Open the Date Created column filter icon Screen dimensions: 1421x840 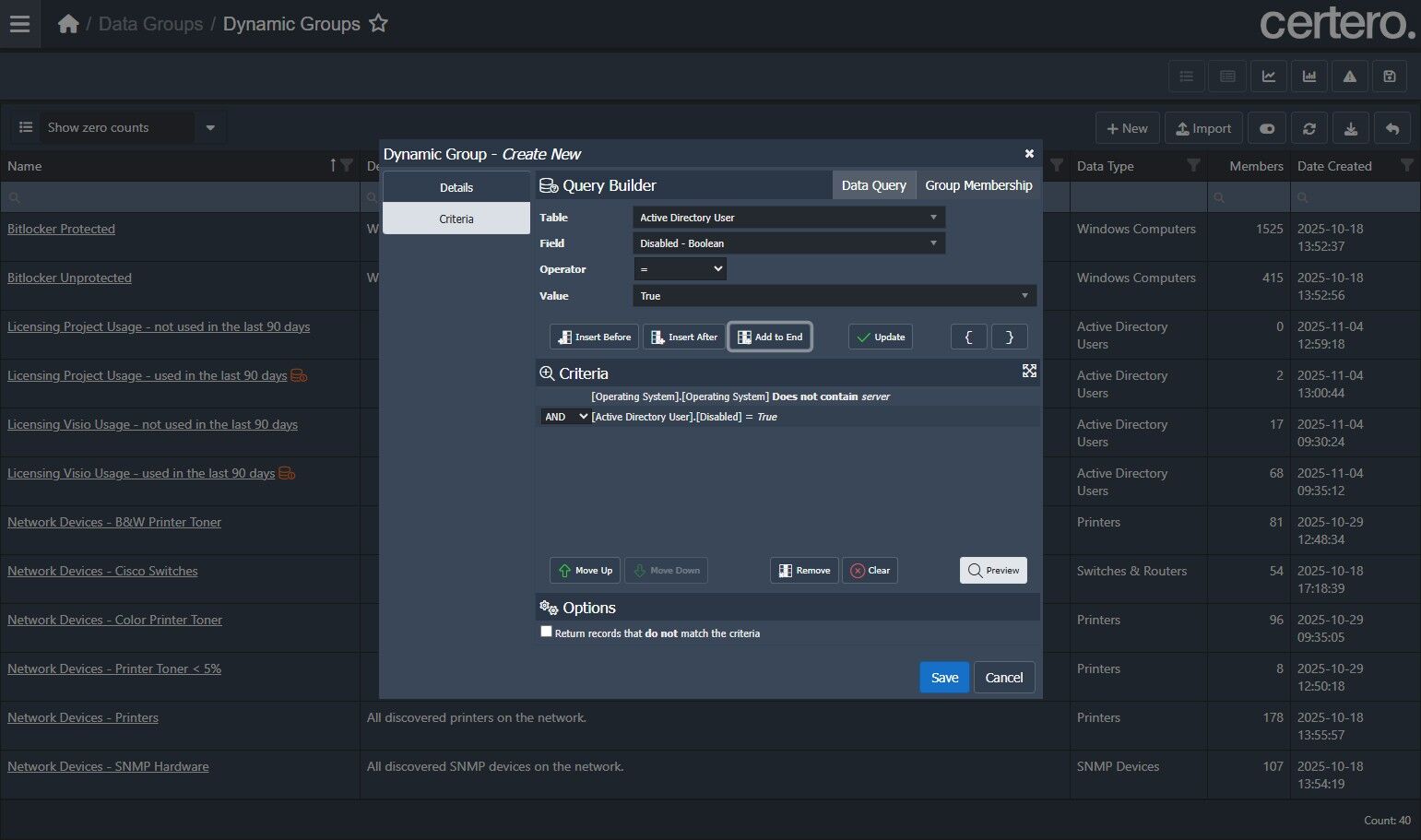1406,166
